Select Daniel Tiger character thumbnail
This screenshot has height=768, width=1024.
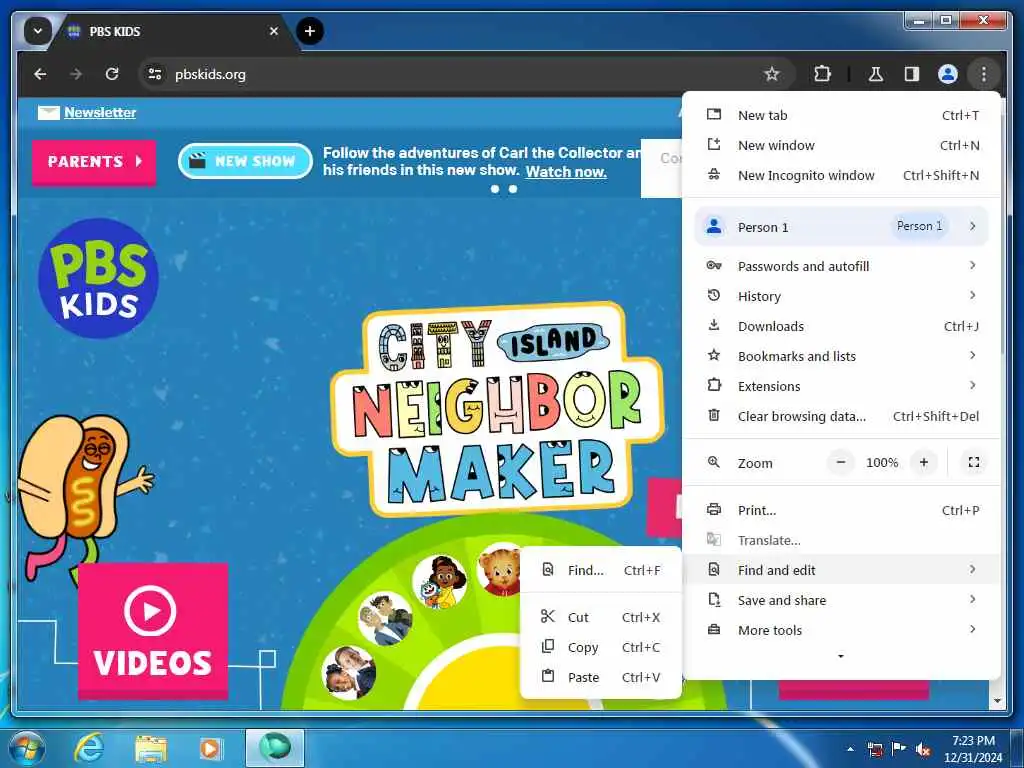[x=498, y=570]
